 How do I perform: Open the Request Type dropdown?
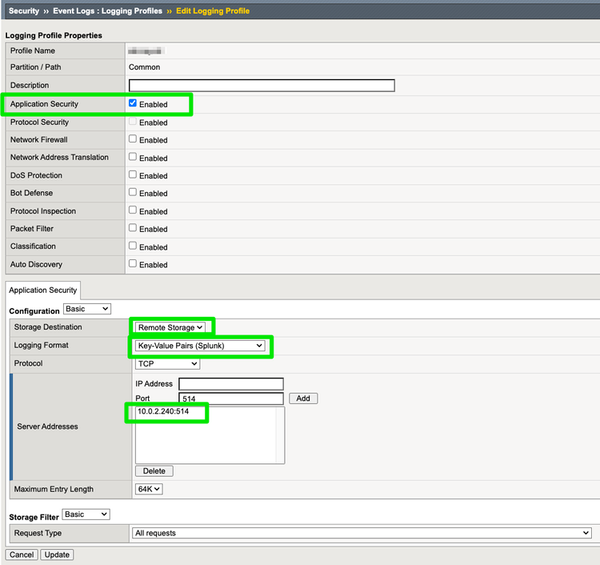point(361,533)
